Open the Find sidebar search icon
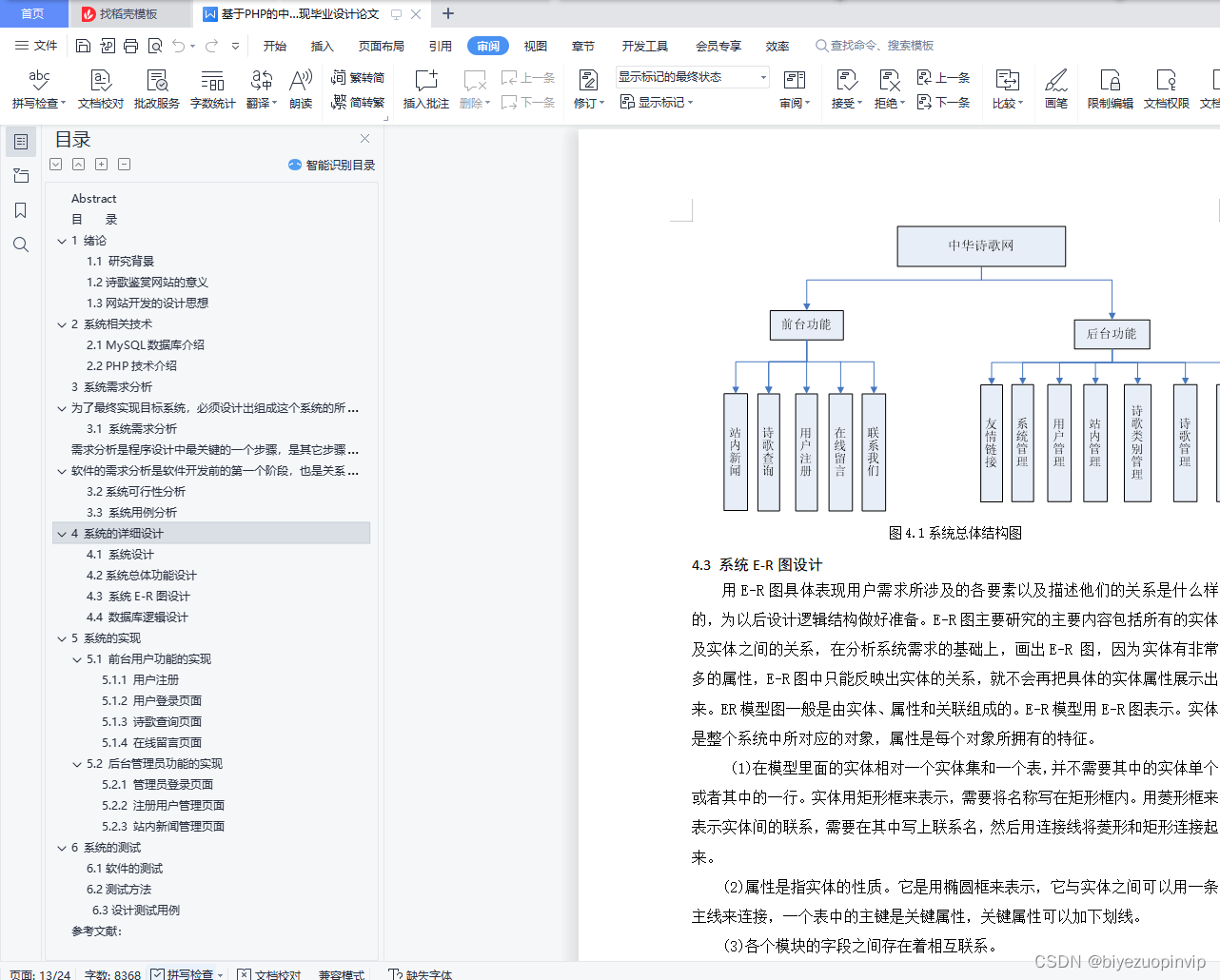Screen dimensions: 1220x980 pos(21,245)
